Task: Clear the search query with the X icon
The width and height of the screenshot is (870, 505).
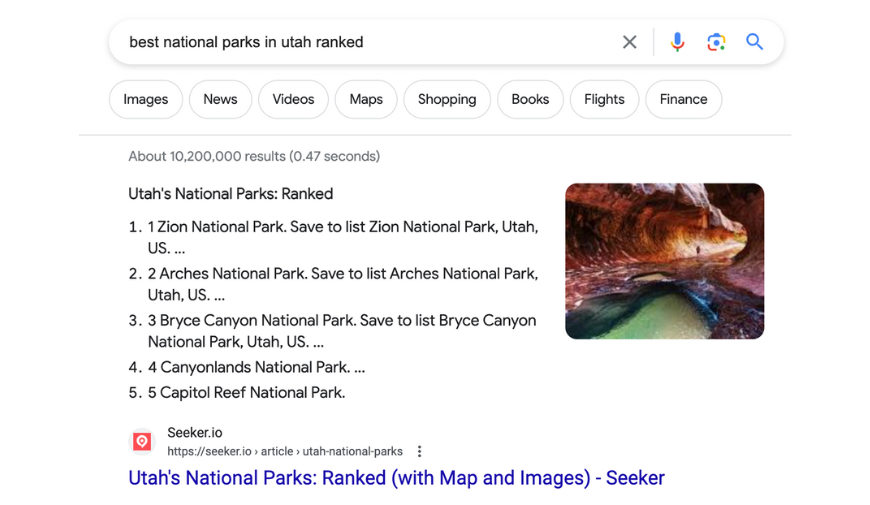Action: click(629, 42)
